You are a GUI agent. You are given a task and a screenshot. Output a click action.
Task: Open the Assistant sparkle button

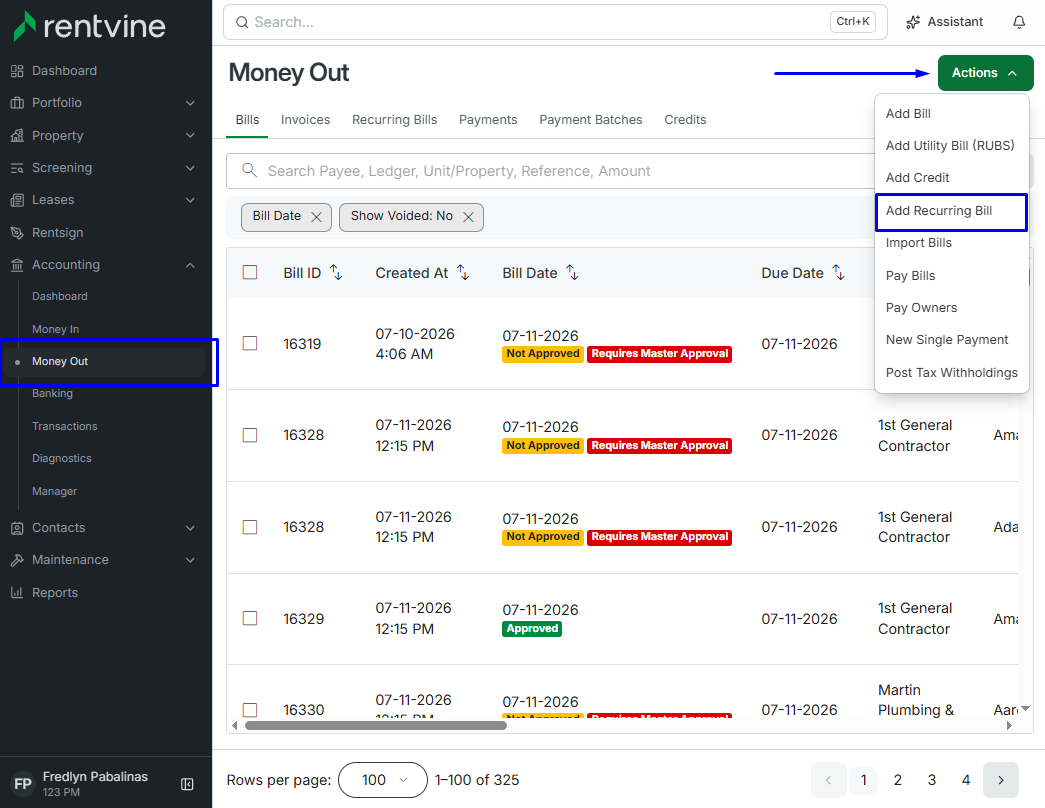pyautogui.click(x=944, y=22)
